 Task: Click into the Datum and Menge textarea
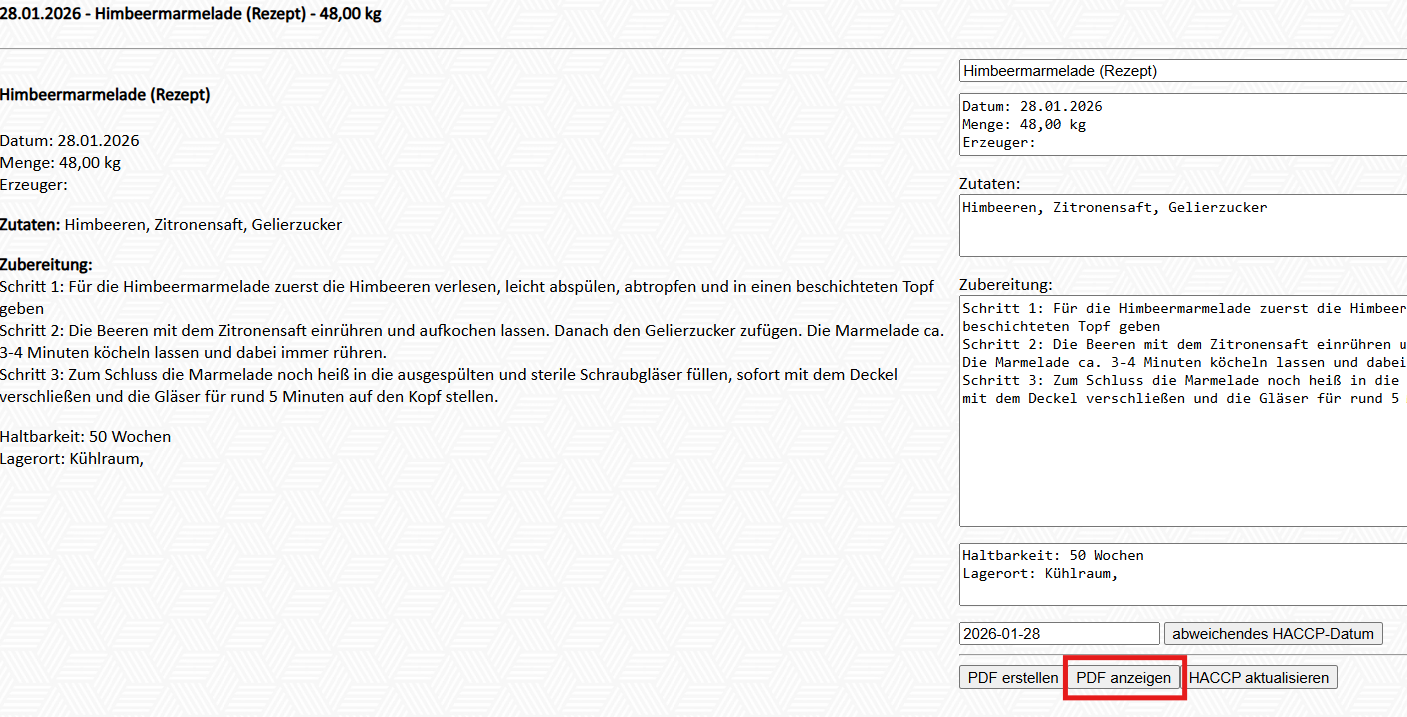coord(1180,125)
